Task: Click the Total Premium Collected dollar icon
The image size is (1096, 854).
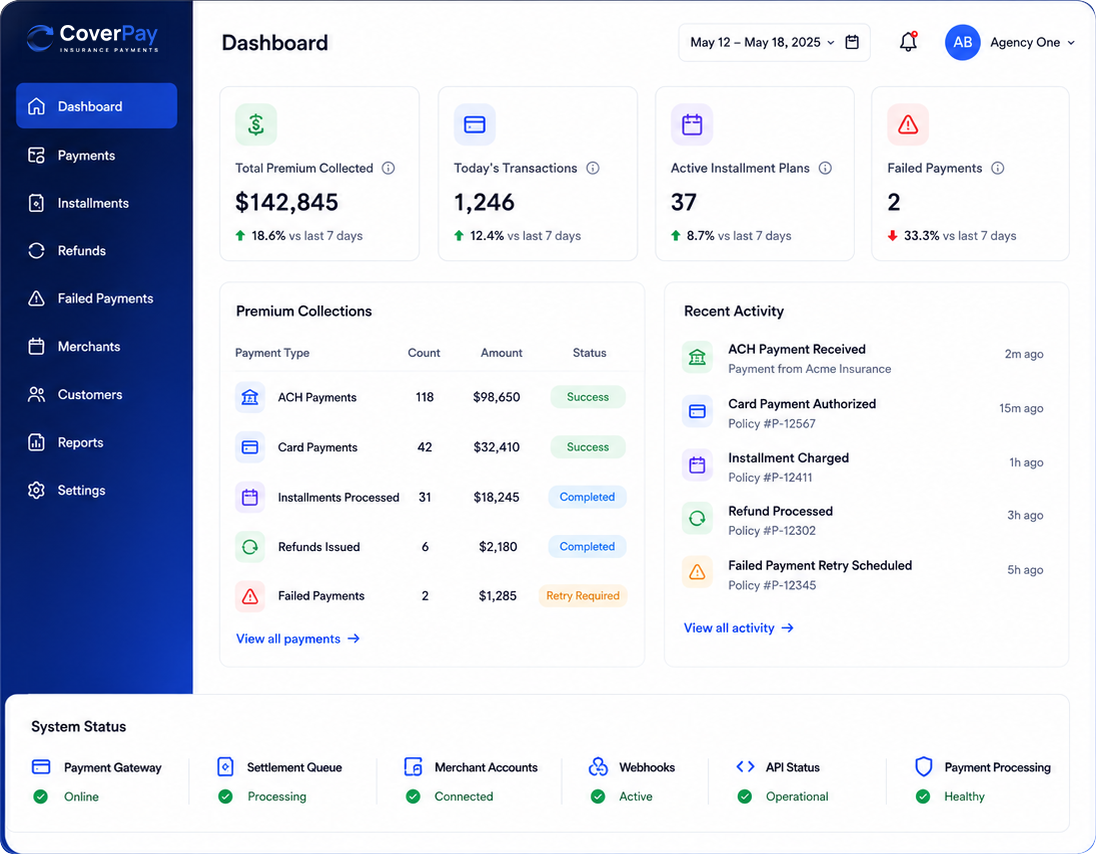Action: point(256,124)
